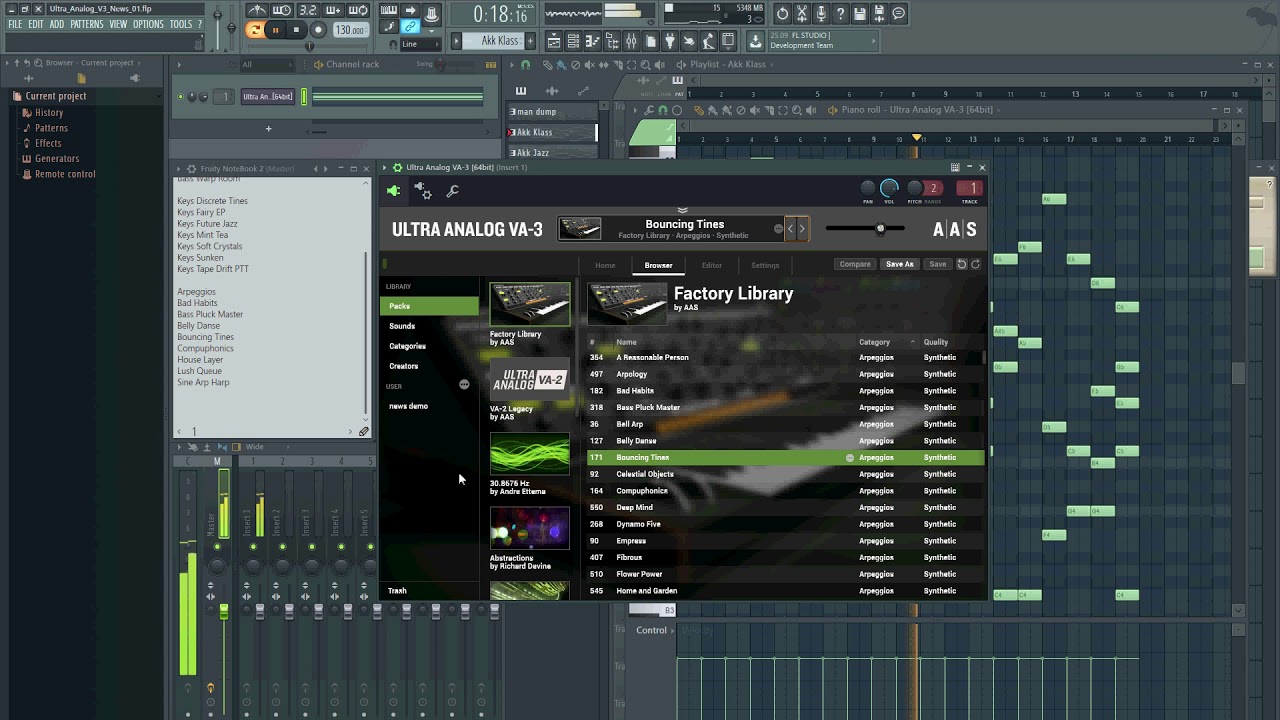Select Abstractions pack thumbnail

(x=529, y=528)
